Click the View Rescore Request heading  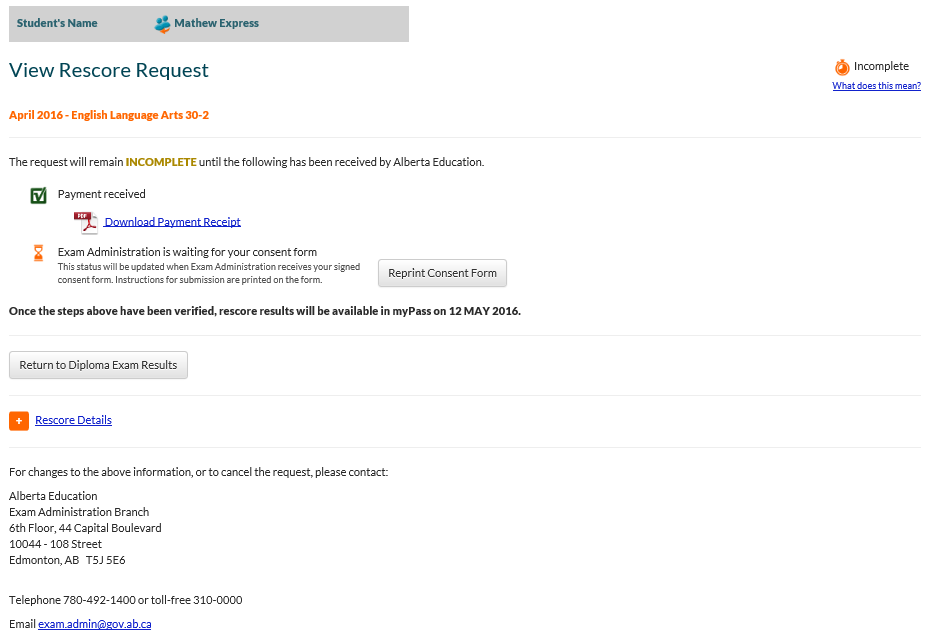tap(109, 70)
